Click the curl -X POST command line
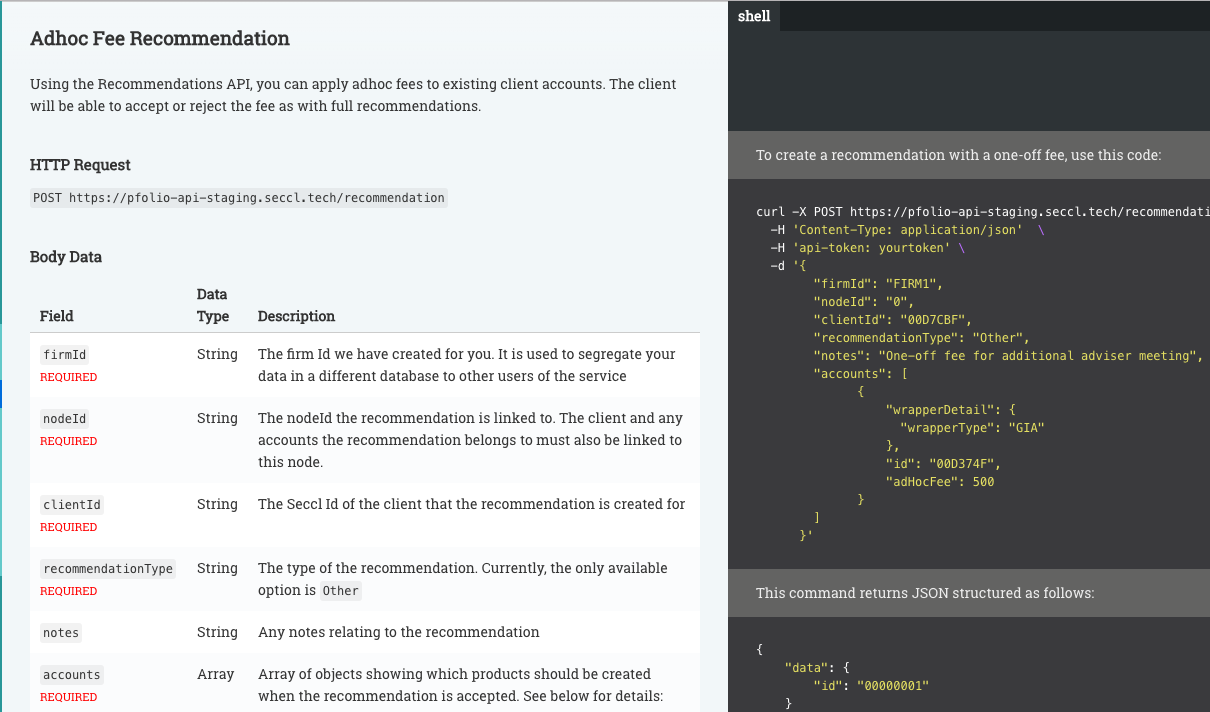Image resolution: width=1210 pixels, height=712 pixels. [980, 212]
